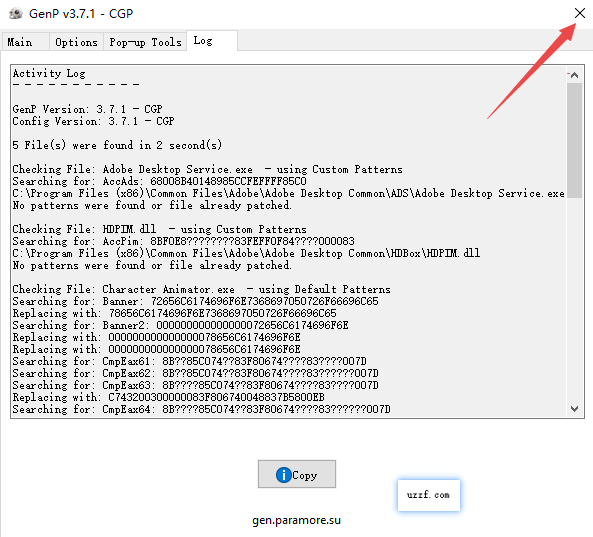593x537 pixels.
Task: Switch to the Main tab
Action: pyautogui.click(x=26, y=42)
